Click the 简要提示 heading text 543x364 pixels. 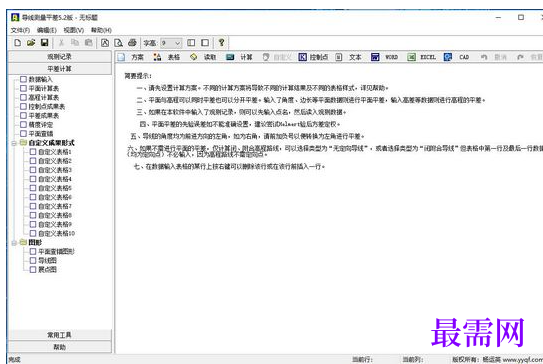click(x=138, y=76)
